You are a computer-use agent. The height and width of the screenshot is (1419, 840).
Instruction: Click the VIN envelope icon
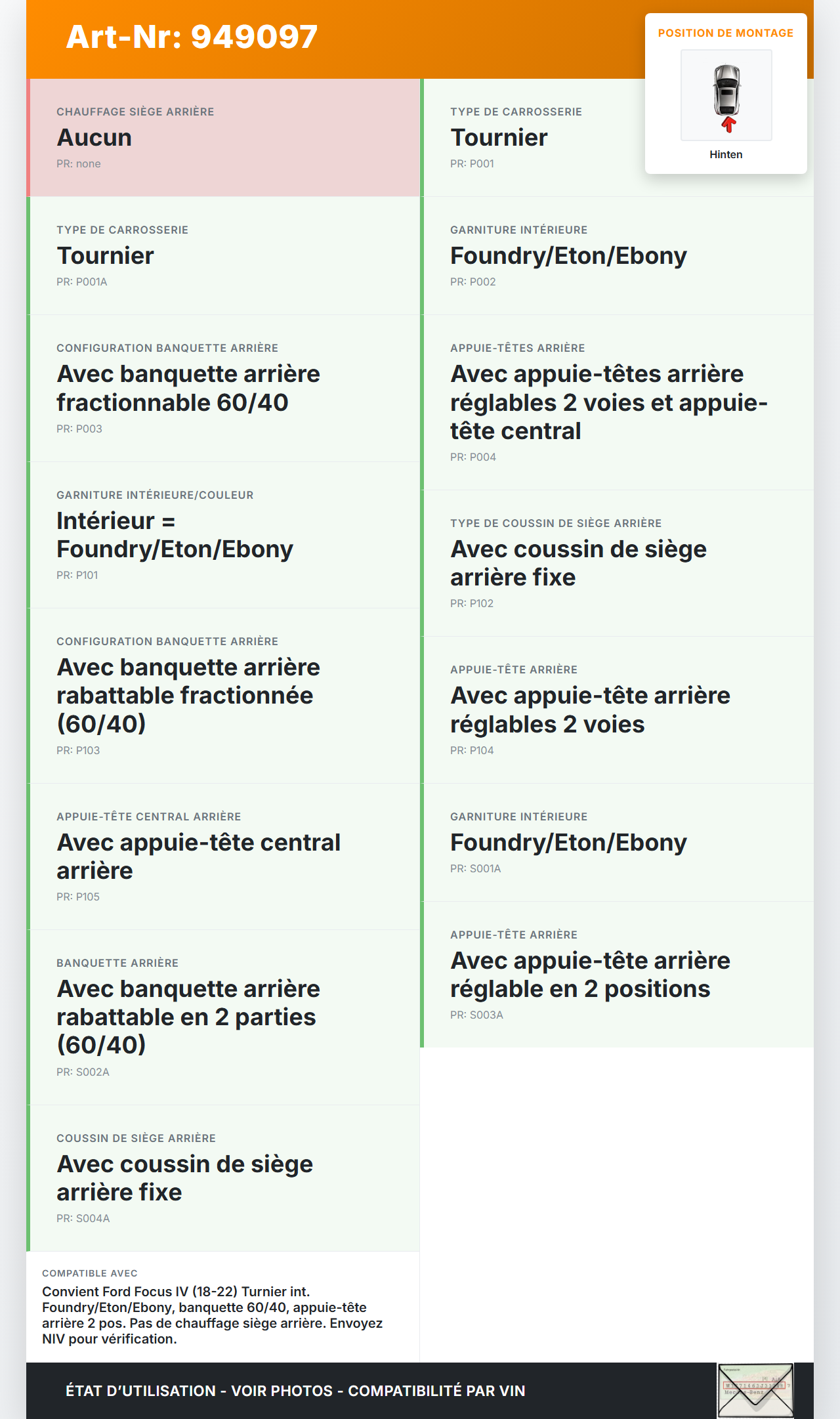click(x=755, y=1390)
